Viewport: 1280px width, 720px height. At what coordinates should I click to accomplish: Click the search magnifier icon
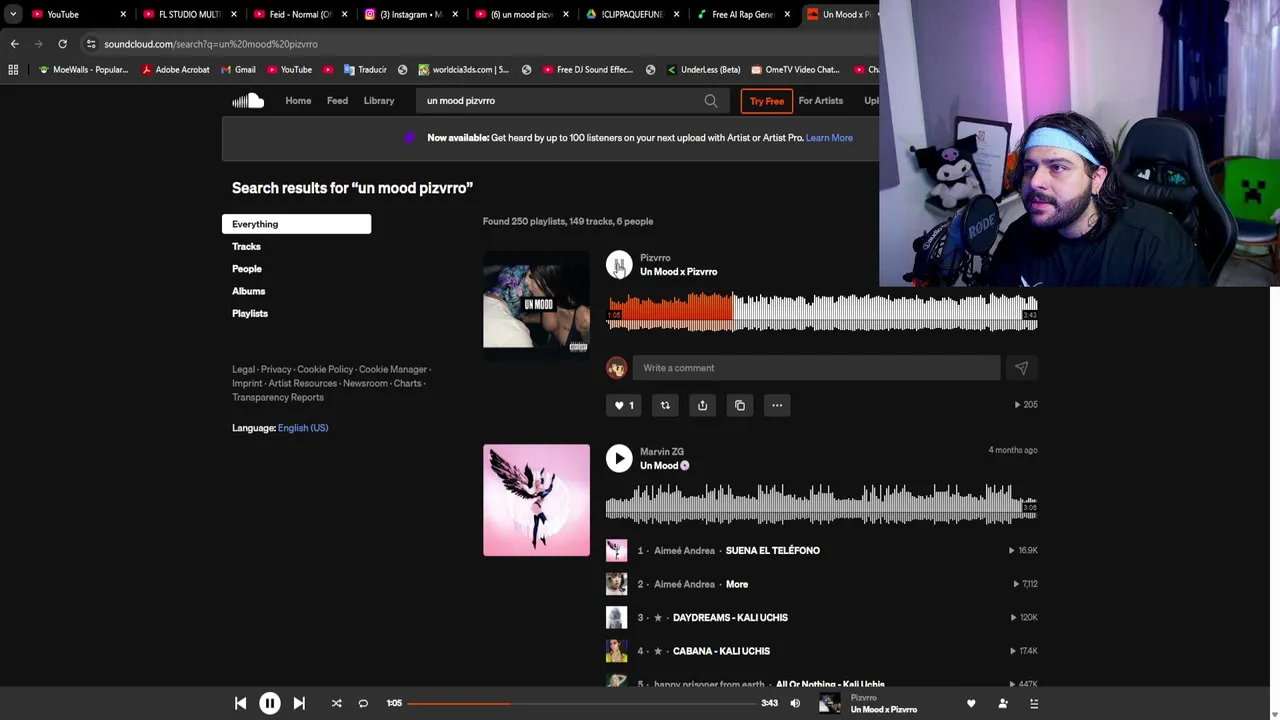point(711,101)
